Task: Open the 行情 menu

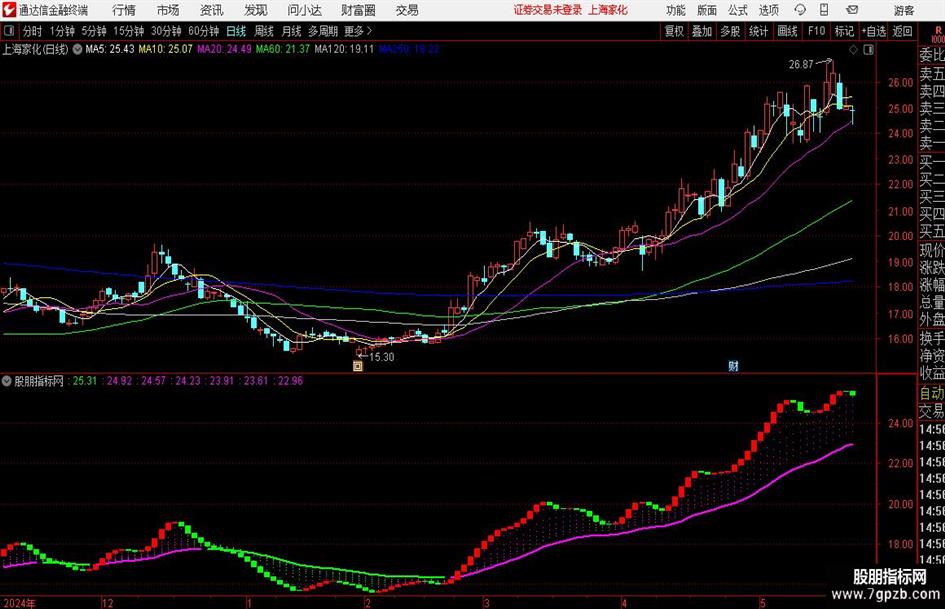Action: point(124,10)
